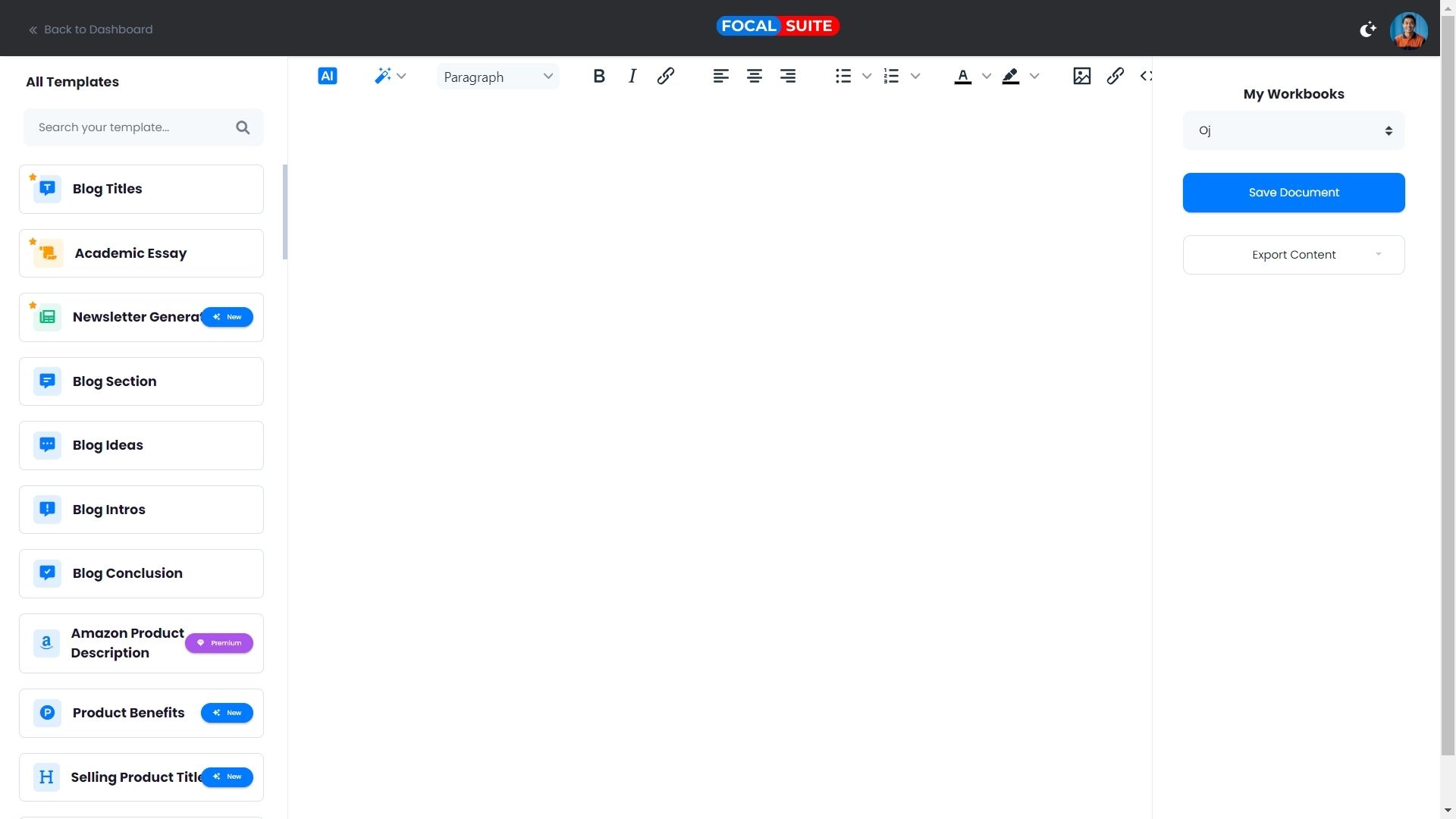
Task: Click the AI assistant icon in toolbar
Action: click(327, 76)
